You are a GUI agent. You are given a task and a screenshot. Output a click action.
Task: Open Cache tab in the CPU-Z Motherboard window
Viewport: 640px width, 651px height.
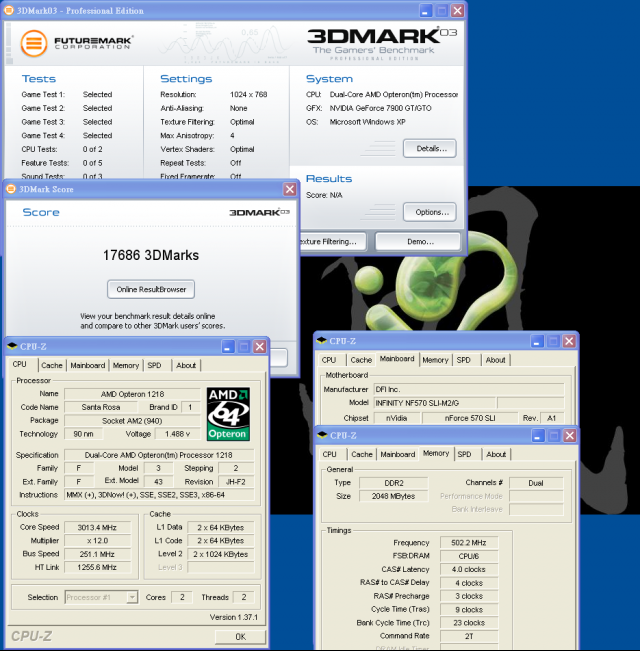[361, 360]
